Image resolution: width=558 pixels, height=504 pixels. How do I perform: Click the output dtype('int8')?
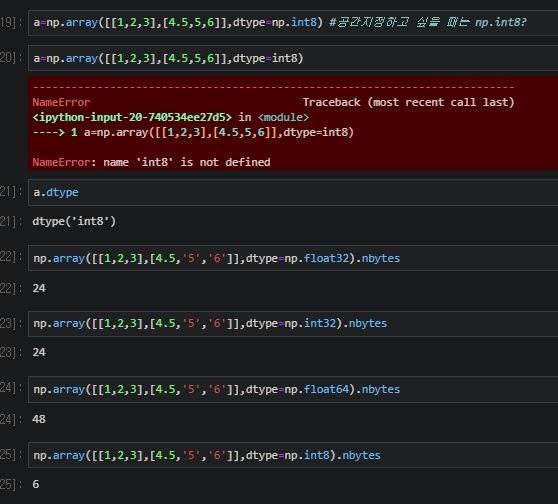74,221
